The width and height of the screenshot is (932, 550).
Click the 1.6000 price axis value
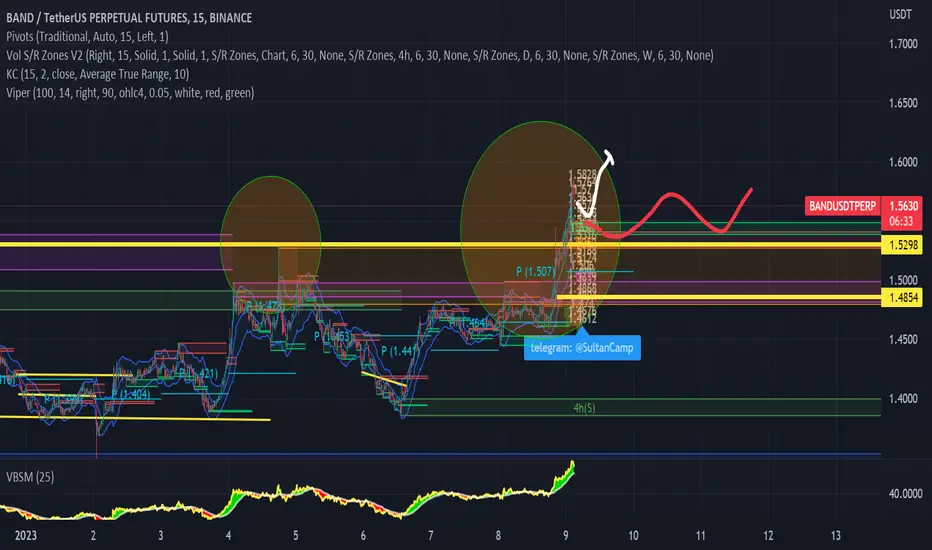coord(903,162)
